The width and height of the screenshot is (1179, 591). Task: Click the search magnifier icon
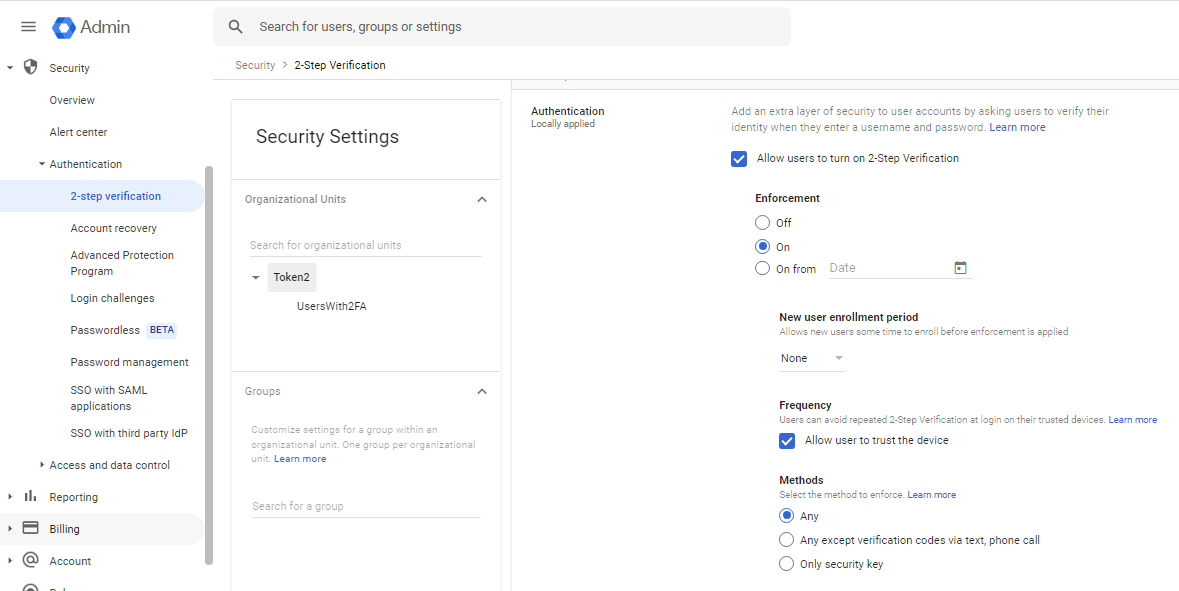point(236,27)
